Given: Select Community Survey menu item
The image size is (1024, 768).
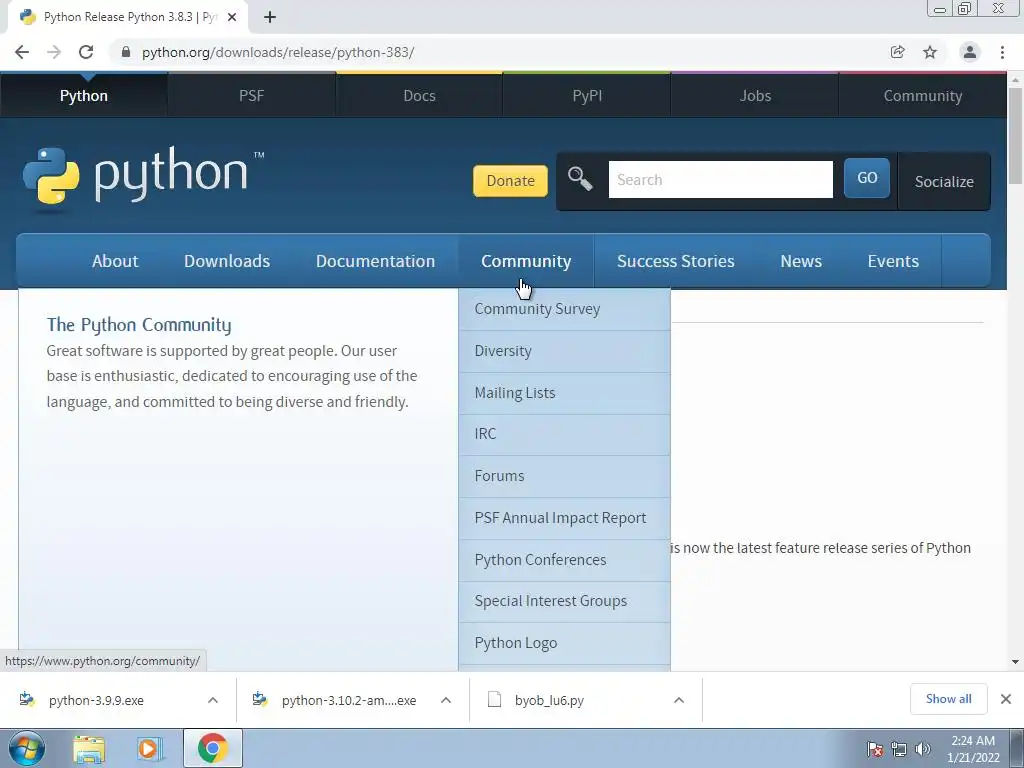Looking at the screenshot, I should click(x=564, y=309).
